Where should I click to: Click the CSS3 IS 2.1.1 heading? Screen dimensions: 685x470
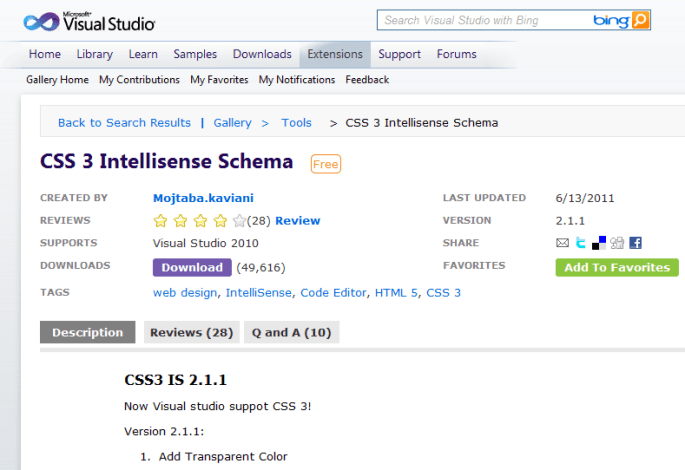click(x=176, y=380)
